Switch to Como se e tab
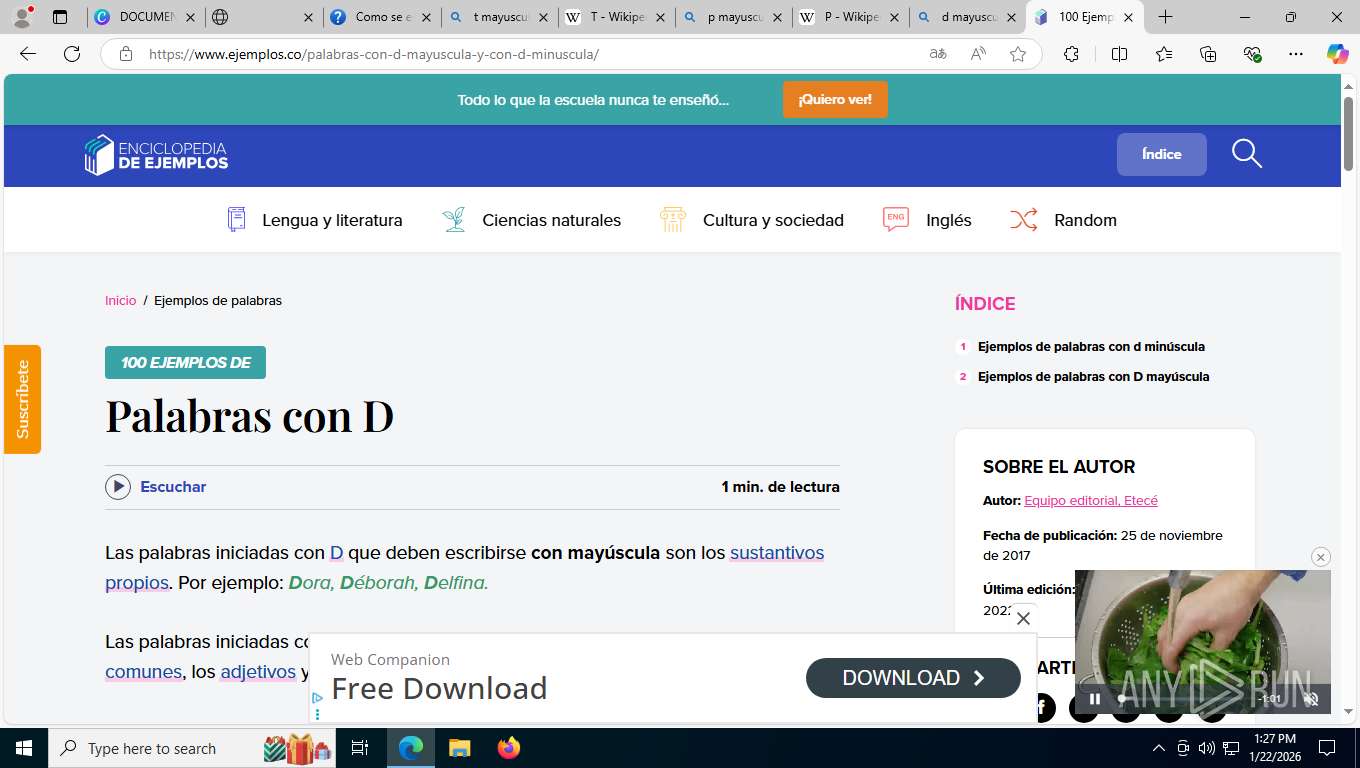This screenshot has width=1360, height=768. coord(382,17)
